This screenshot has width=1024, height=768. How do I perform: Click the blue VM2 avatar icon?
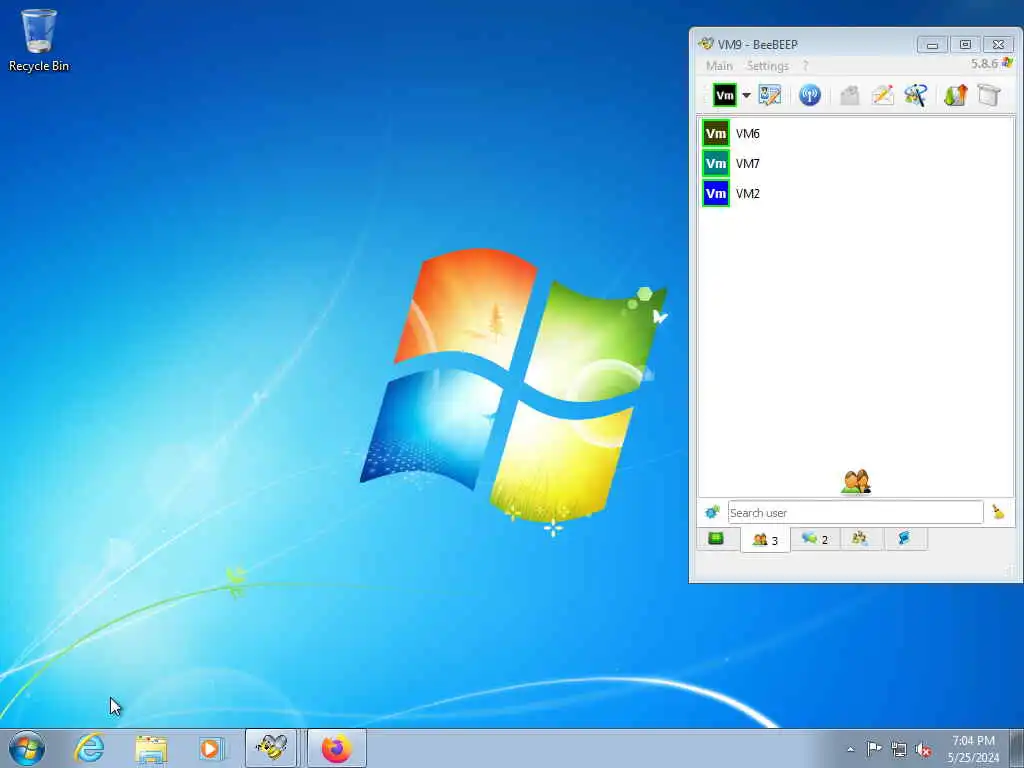pyautogui.click(x=716, y=193)
